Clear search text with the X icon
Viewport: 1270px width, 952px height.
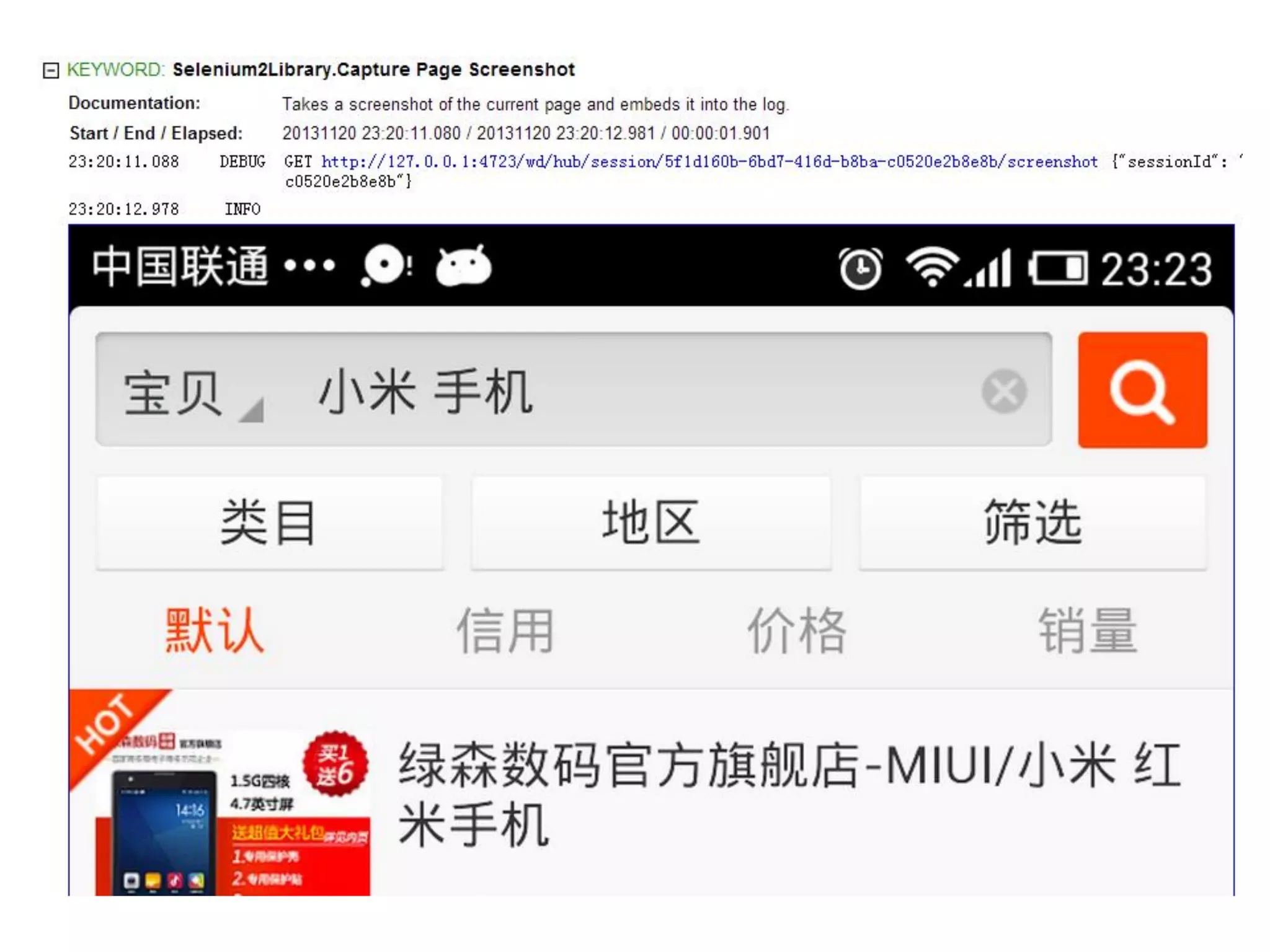pos(1003,391)
